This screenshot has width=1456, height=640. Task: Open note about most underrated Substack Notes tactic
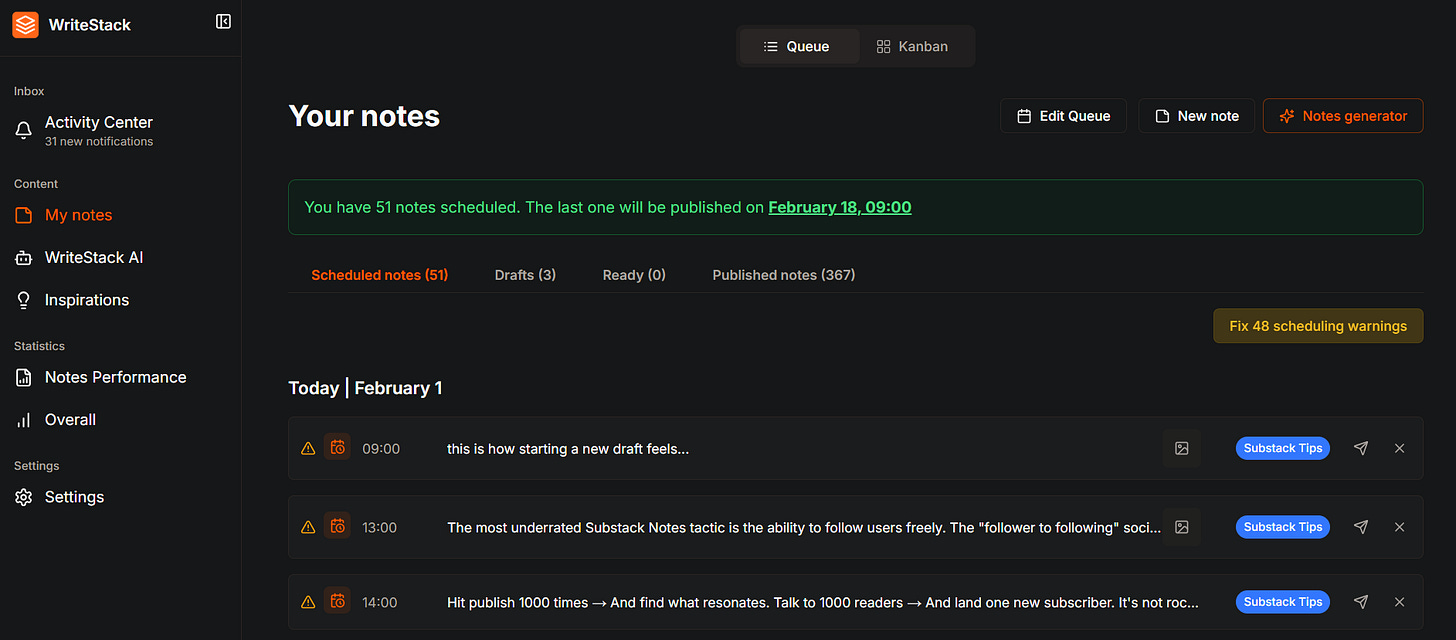click(x=804, y=527)
